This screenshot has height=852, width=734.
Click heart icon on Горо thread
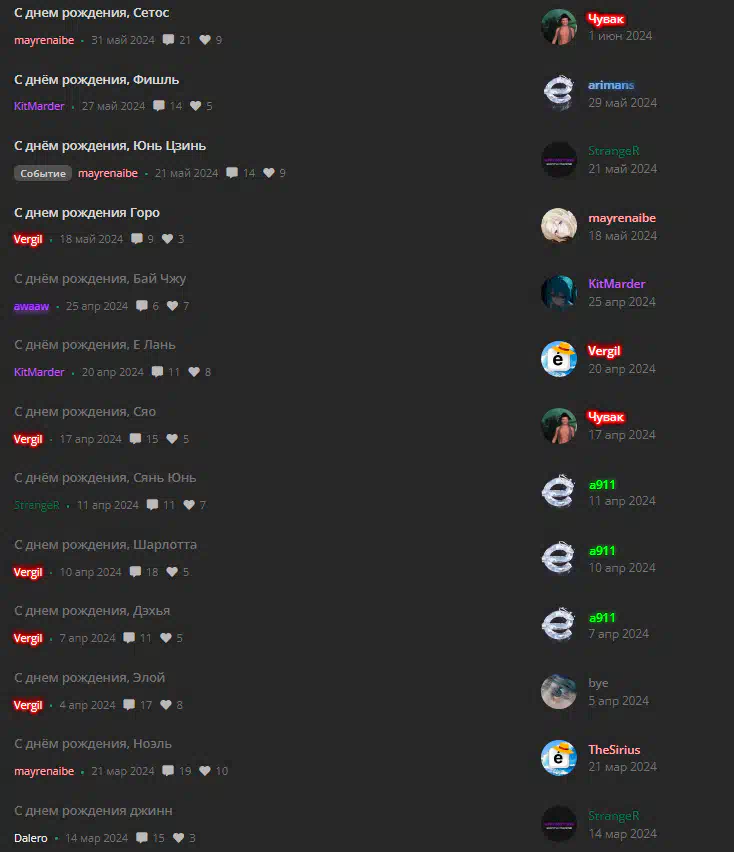coord(167,239)
